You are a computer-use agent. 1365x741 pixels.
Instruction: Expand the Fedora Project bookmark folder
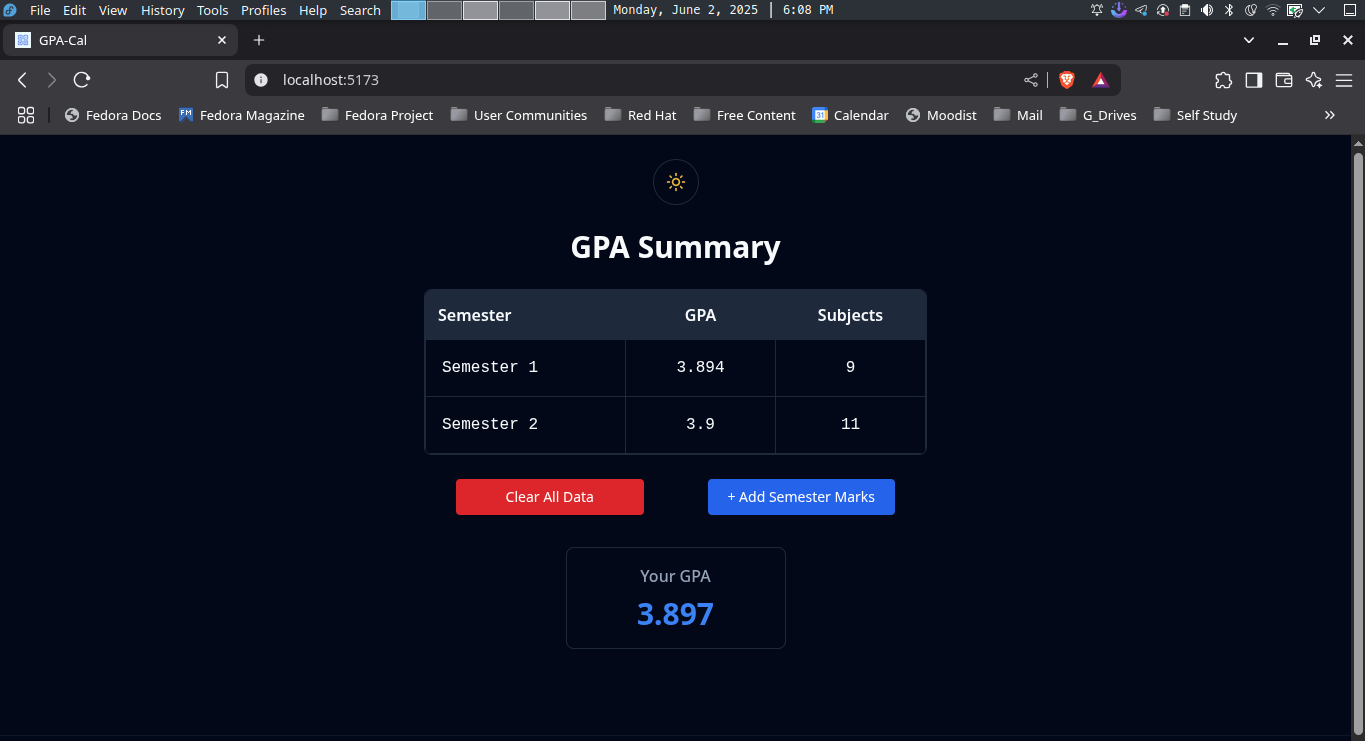click(378, 115)
